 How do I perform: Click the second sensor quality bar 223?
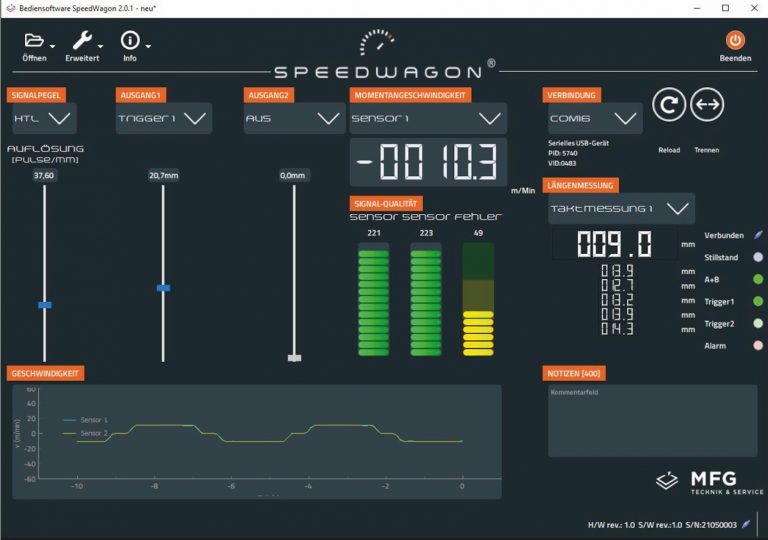tap(426, 299)
